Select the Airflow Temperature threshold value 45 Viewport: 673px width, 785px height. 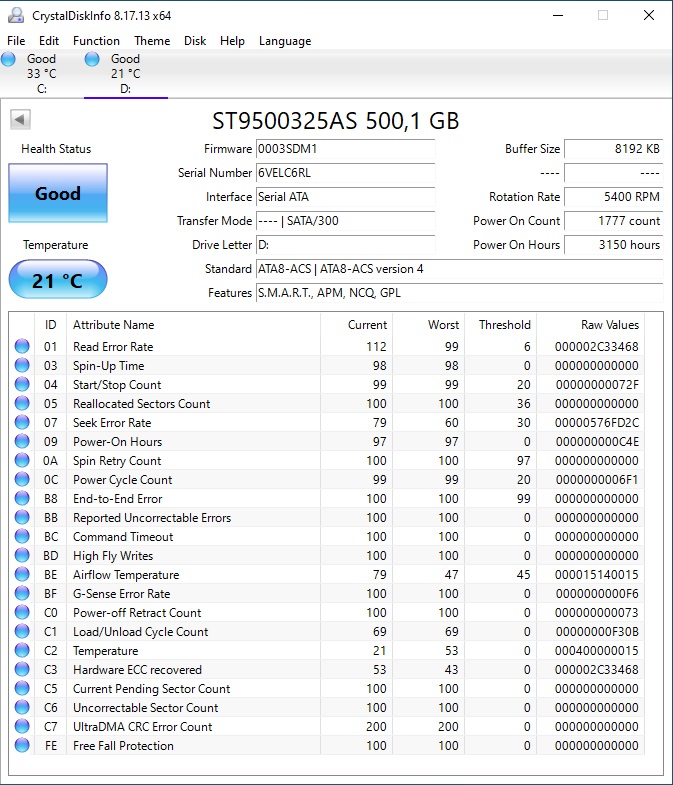[523, 575]
